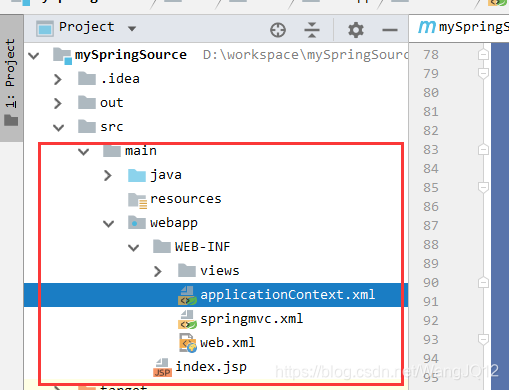Toggle code fold marker at line 85
This screenshot has height=390, width=509.
[483, 187]
